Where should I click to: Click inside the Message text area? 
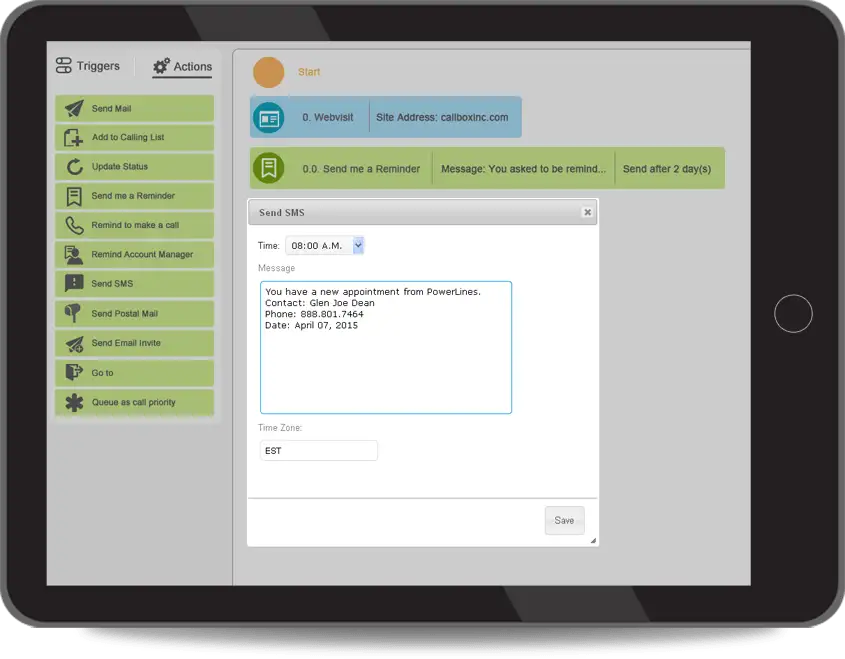pos(386,348)
